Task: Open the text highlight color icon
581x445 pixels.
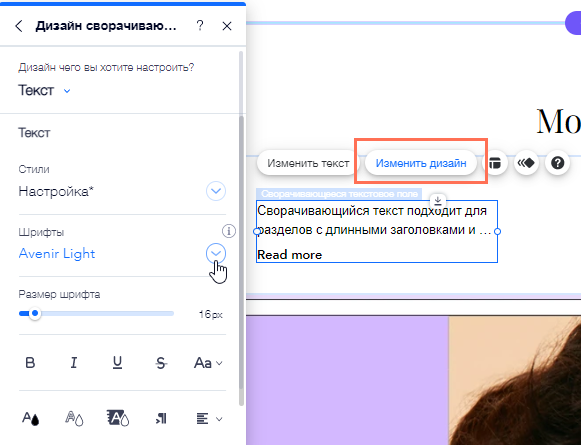Action: coord(118,418)
